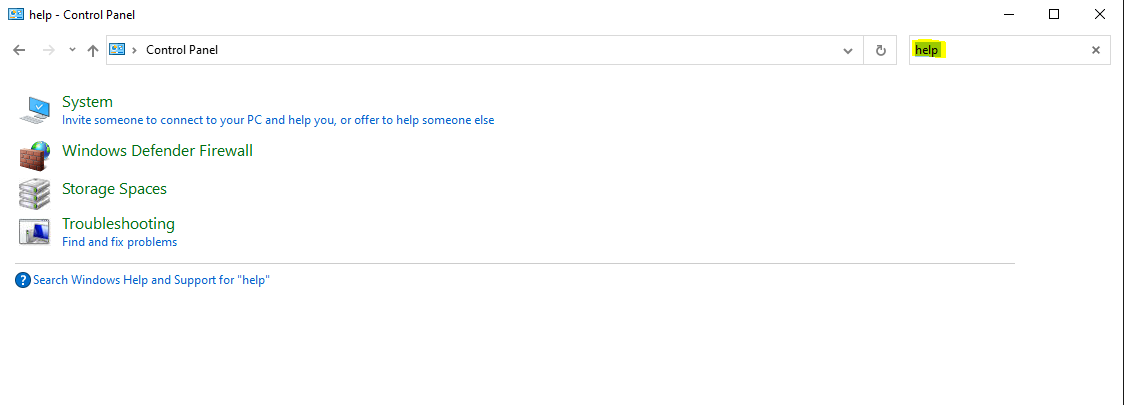Open the System heading link
Screen dimensions: 1124x405
[x=87, y=102]
